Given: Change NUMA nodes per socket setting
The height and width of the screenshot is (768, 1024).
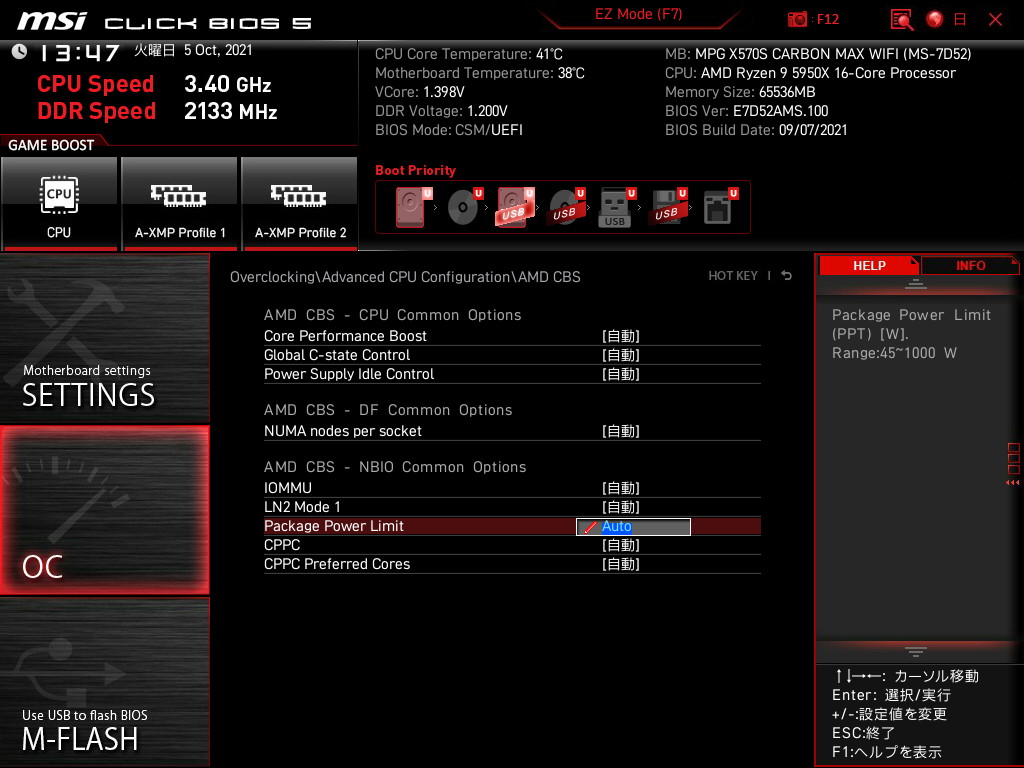Looking at the screenshot, I should (512, 431).
